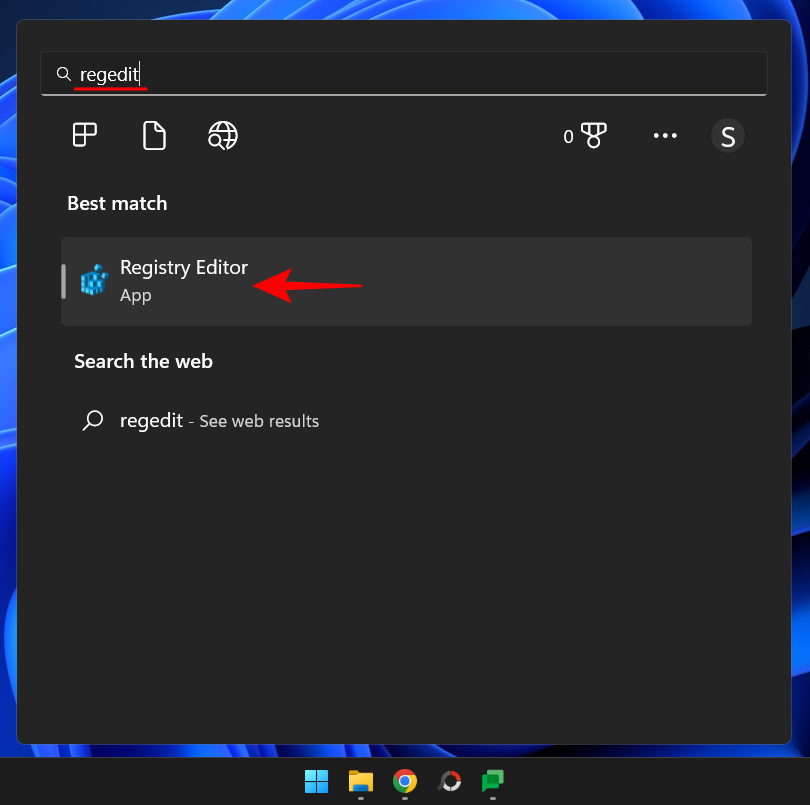
Task: Select the Best match section heading
Action: (117, 203)
